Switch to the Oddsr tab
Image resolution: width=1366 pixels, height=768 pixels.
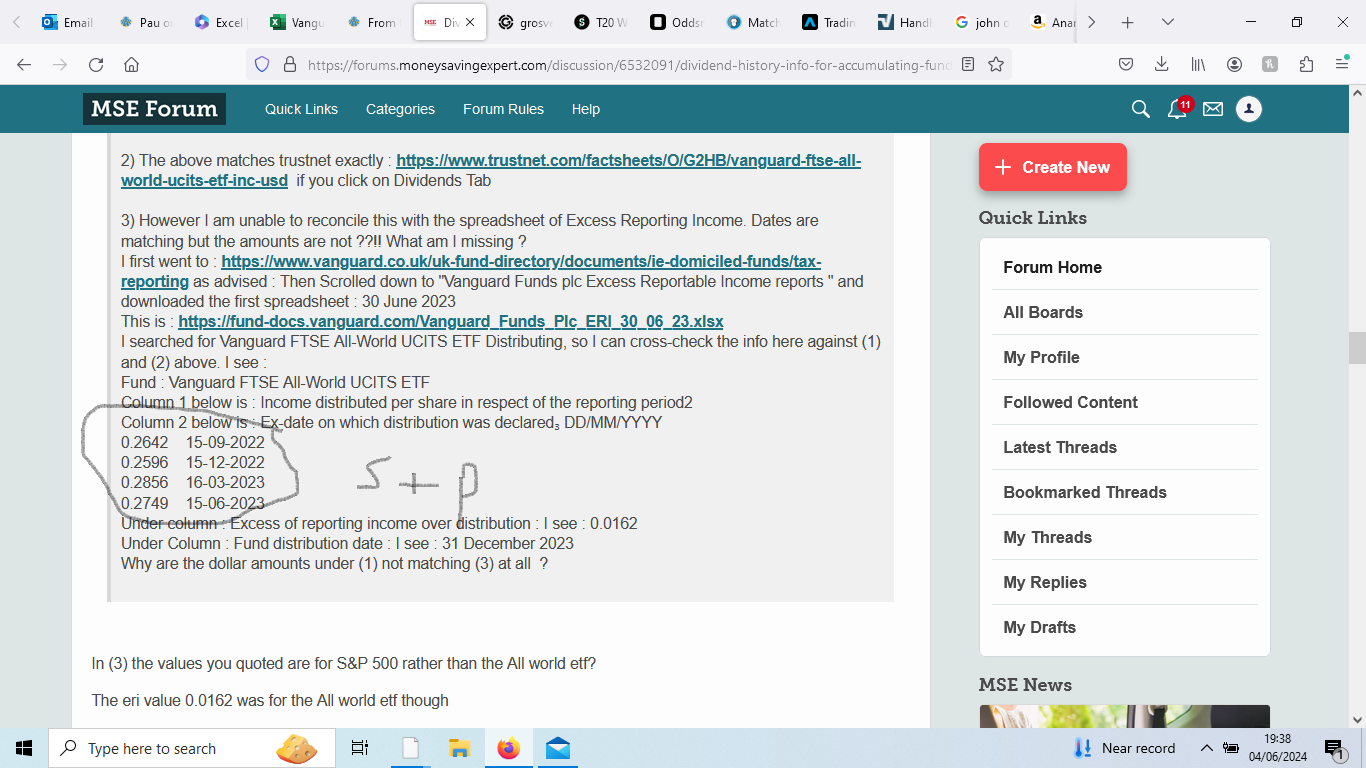coord(678,22)
